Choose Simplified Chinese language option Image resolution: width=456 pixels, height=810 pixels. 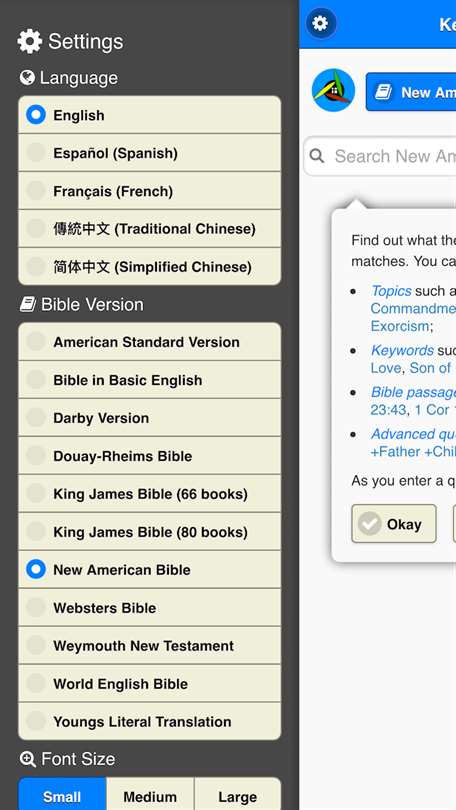pos(150,267)
